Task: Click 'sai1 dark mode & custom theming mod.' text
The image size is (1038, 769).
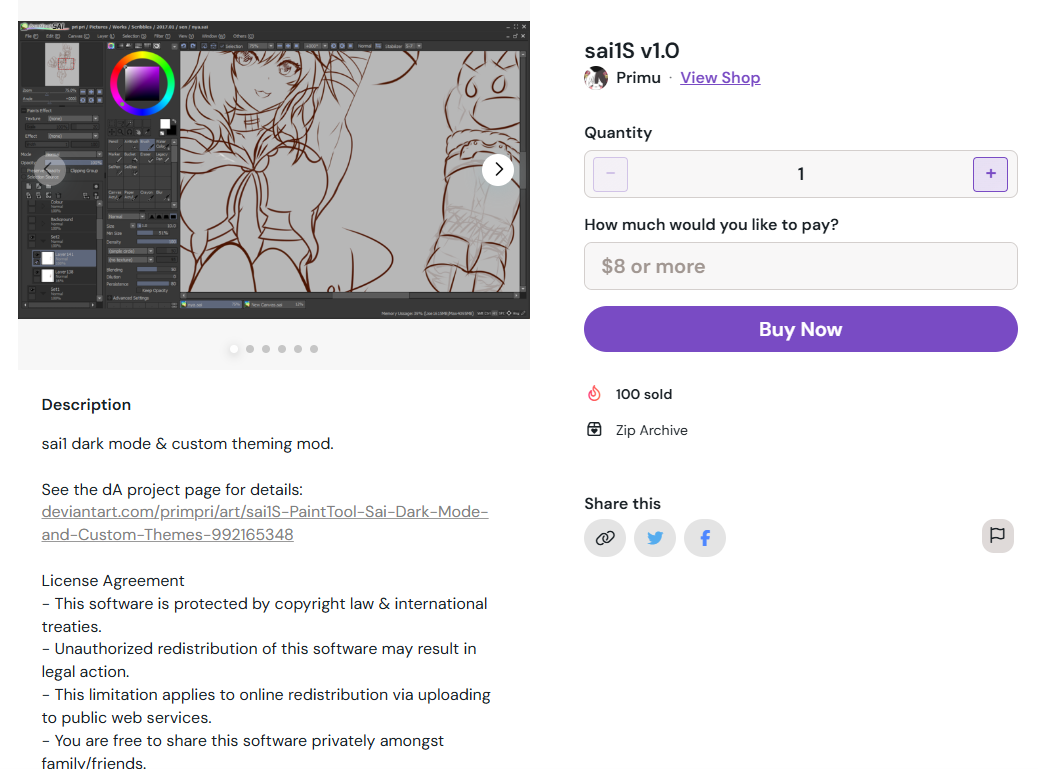Action: [x=187, y=443]
